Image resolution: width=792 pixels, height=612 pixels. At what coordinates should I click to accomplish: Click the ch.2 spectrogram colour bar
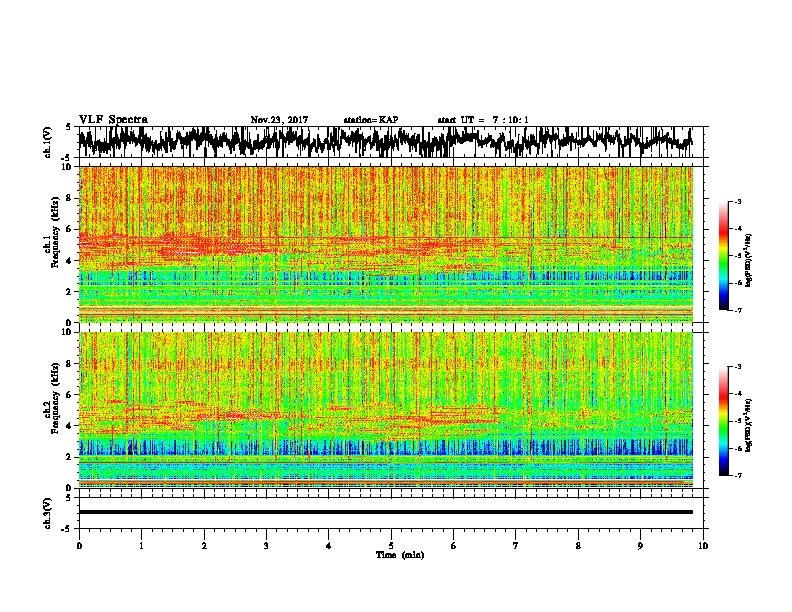[x=724, y=421]
